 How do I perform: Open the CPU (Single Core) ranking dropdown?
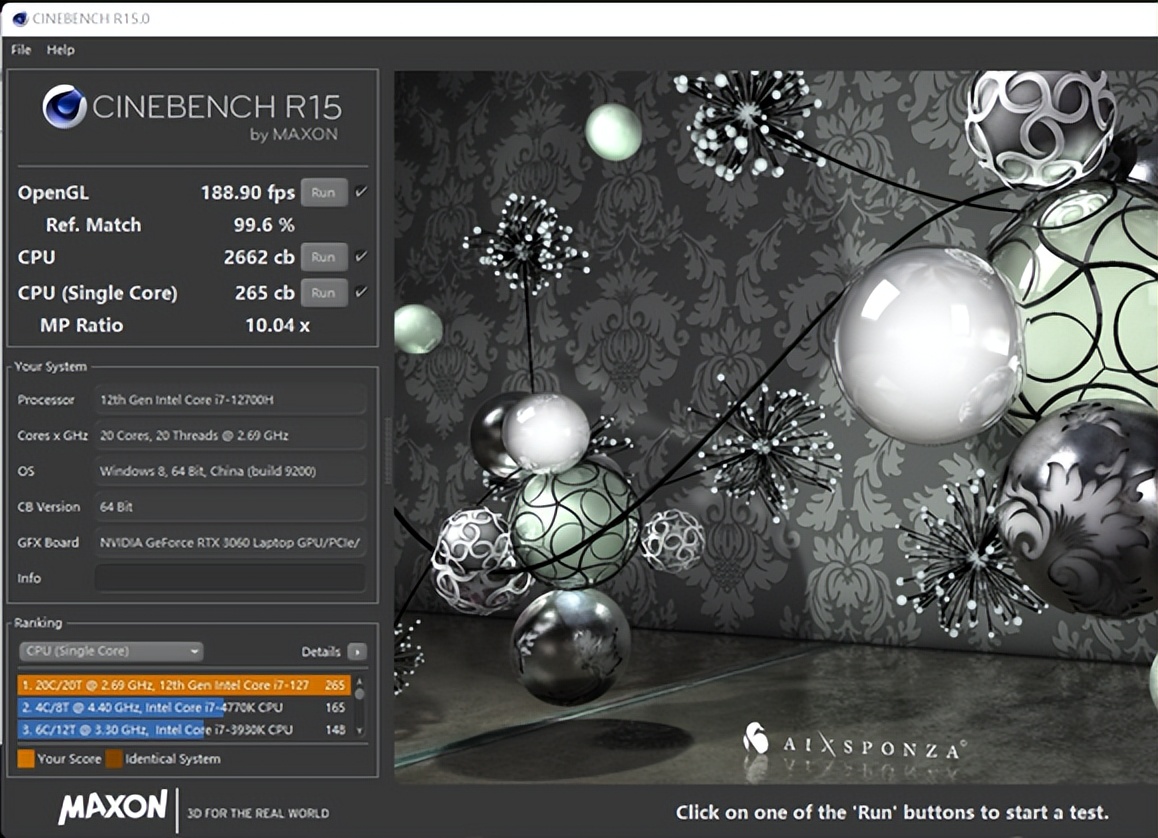(x=111, y=651)
